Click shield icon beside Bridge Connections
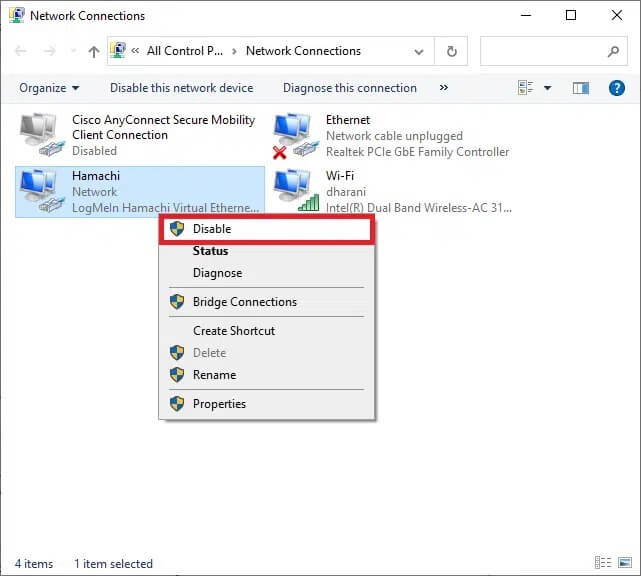This screenshot has width=641, height=576. pyautogui.click(x=177, y=302)
